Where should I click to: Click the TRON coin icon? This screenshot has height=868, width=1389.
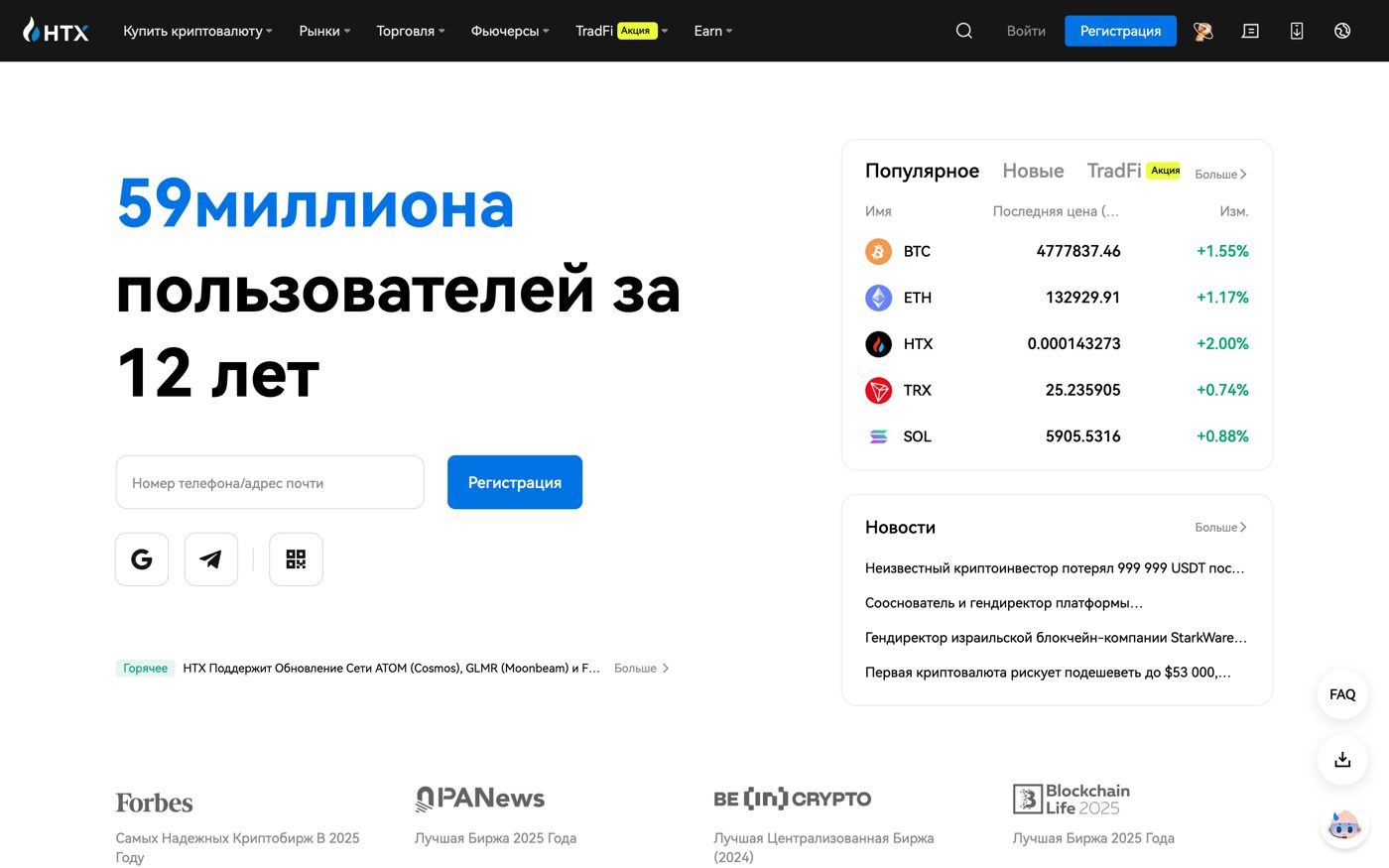coord(878,390)
